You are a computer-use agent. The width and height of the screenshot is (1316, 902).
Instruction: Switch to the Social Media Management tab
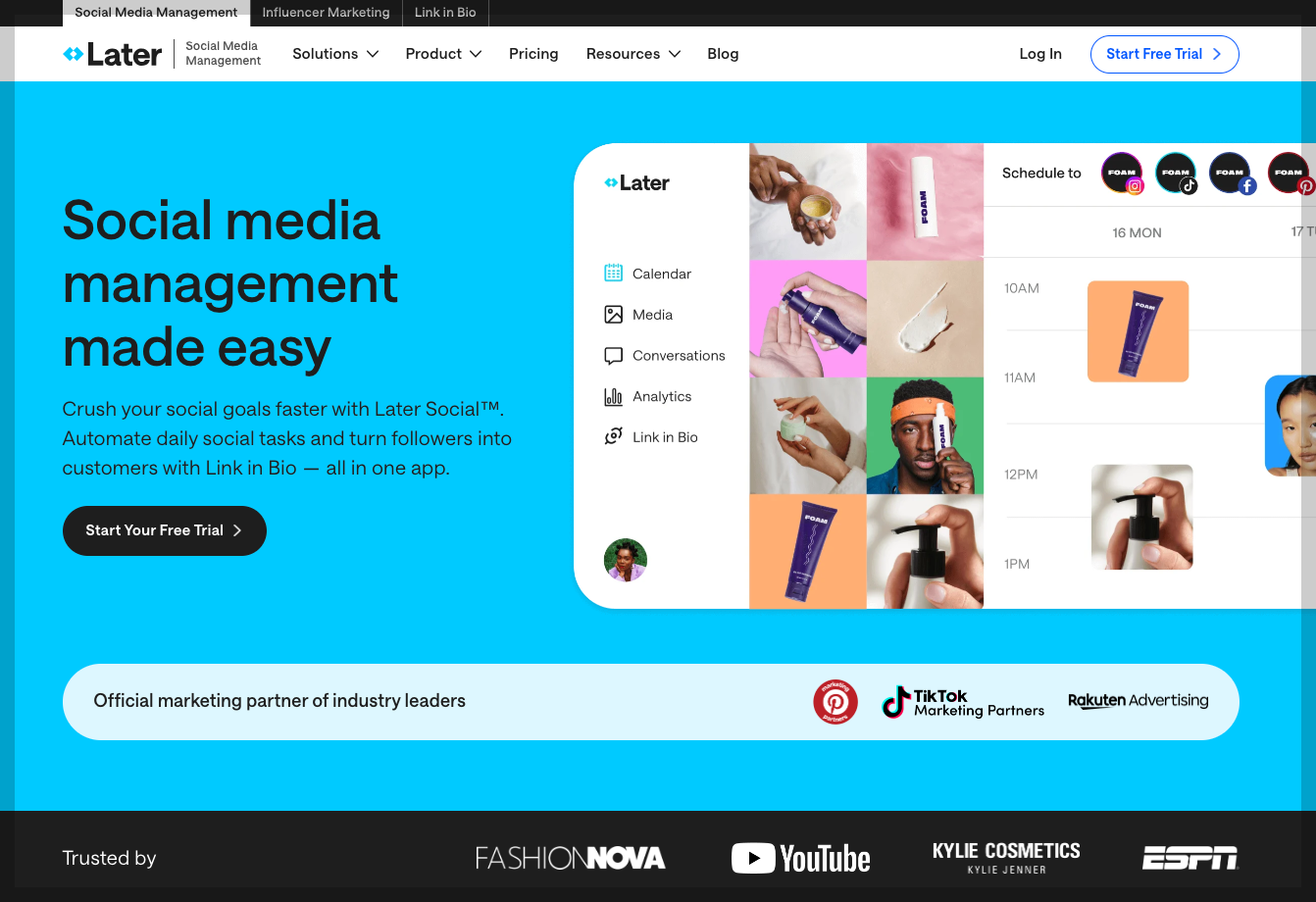[156, 13]
